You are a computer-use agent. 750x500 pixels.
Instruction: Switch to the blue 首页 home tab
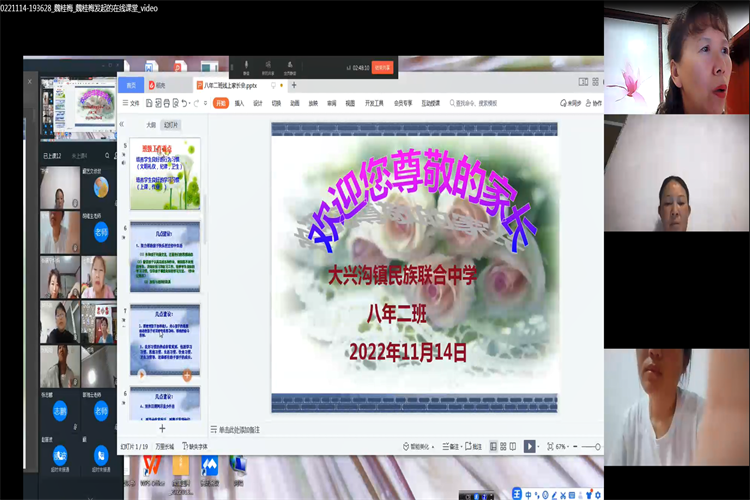pyautogui.click(x=131, y=85)
